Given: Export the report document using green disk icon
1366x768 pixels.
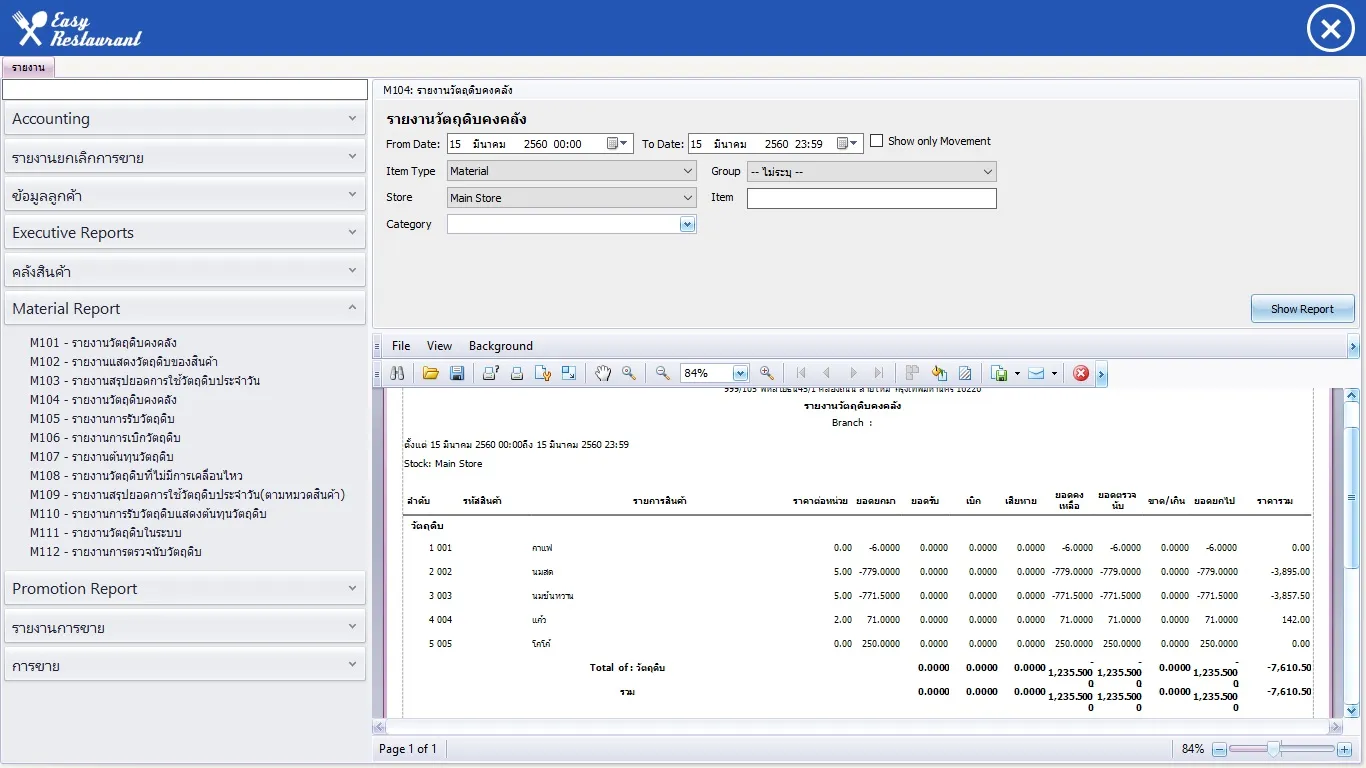Looking at the screenshot, I should coord(999,373).
